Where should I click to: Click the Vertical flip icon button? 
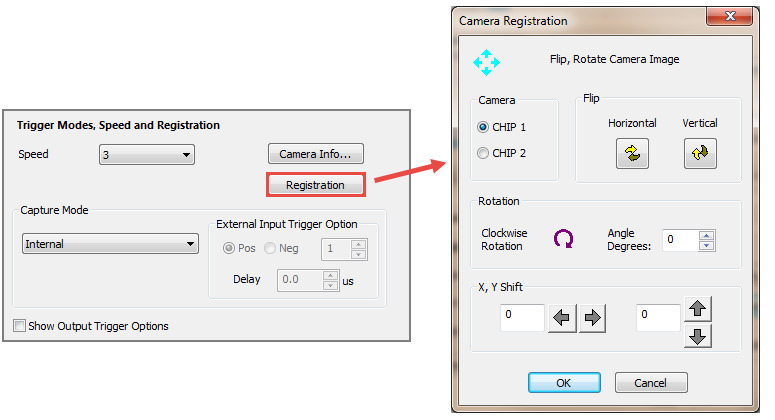[x=699, y=153]
